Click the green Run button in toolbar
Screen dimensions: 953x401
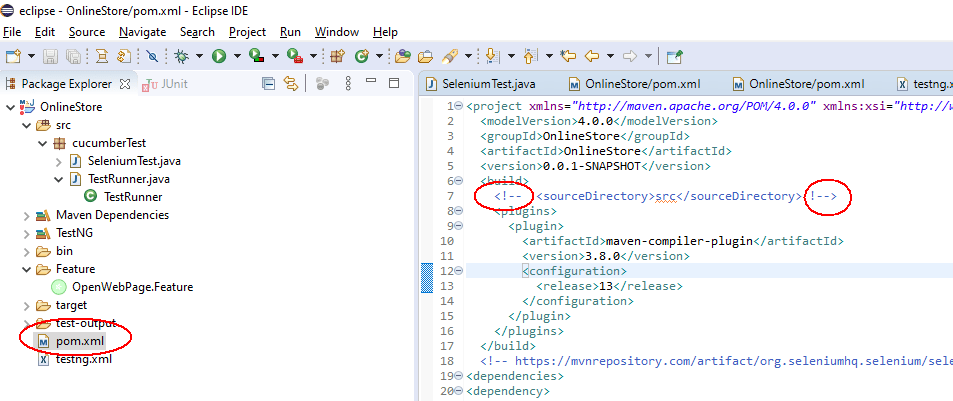click(218, 56)
